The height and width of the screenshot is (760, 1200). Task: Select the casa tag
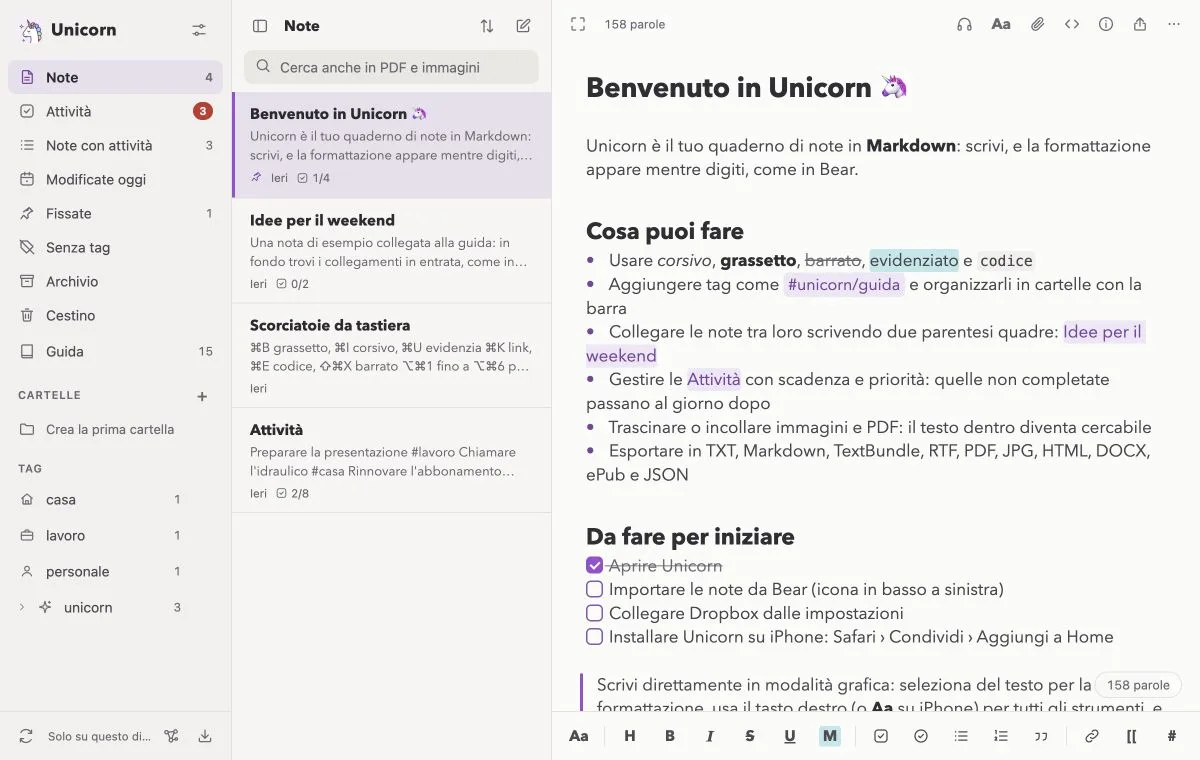[x=115, y=499]
